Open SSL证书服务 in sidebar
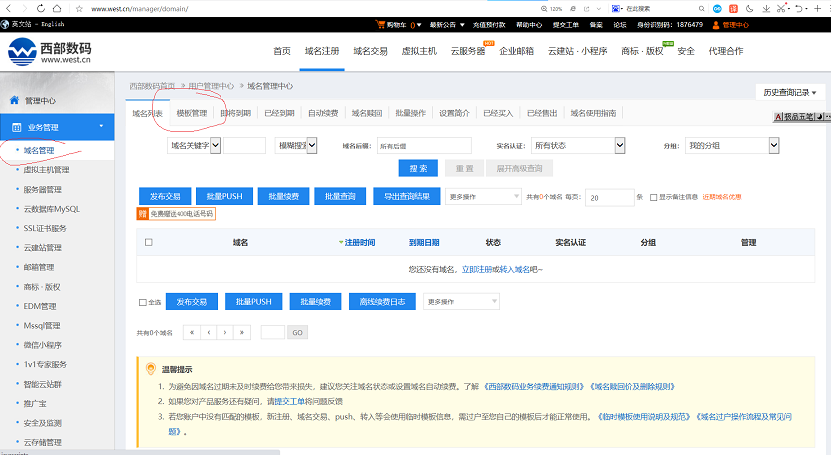 click(45, 228)
